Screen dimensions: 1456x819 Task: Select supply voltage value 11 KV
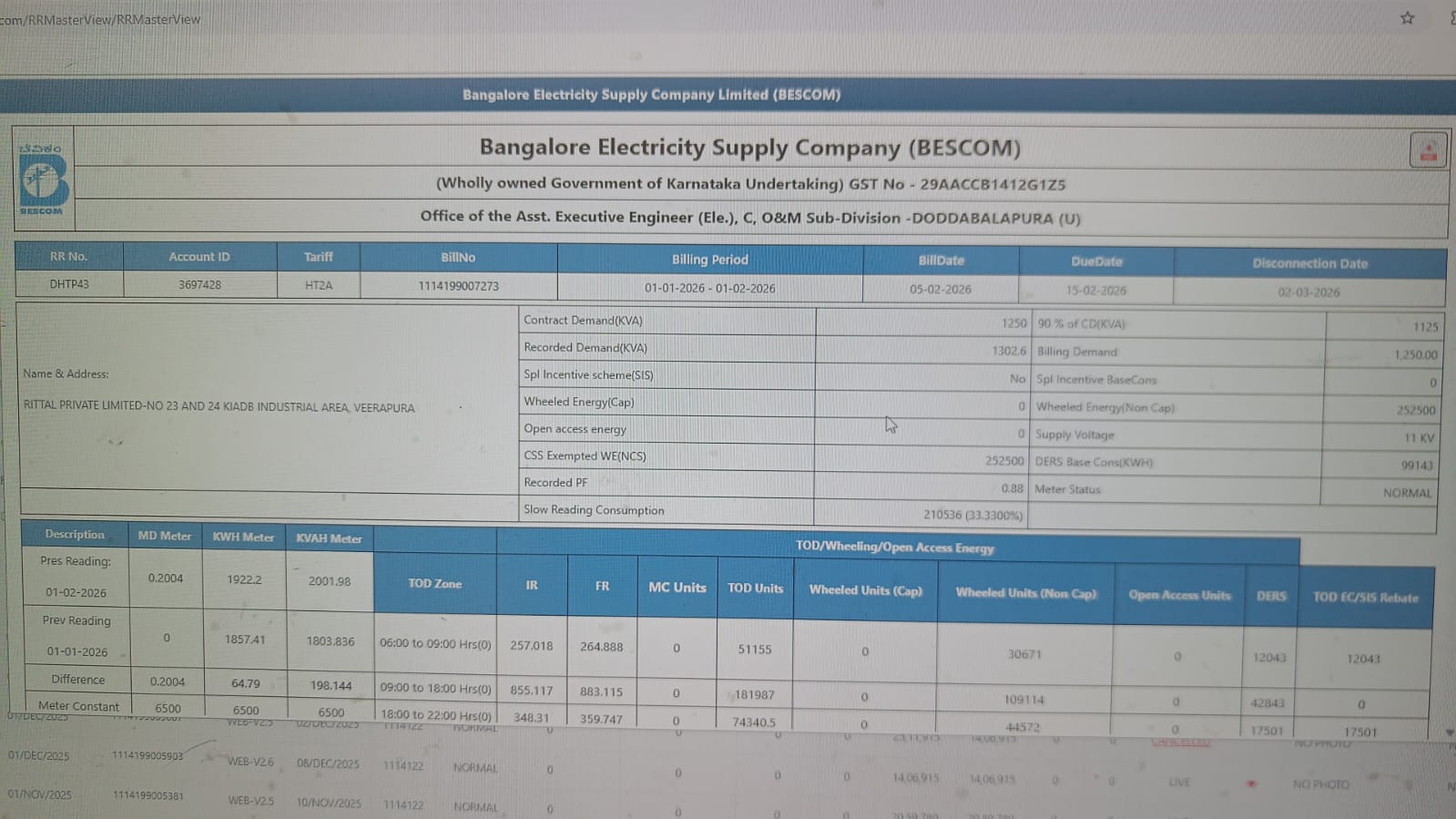click(x=1419, y=438)
